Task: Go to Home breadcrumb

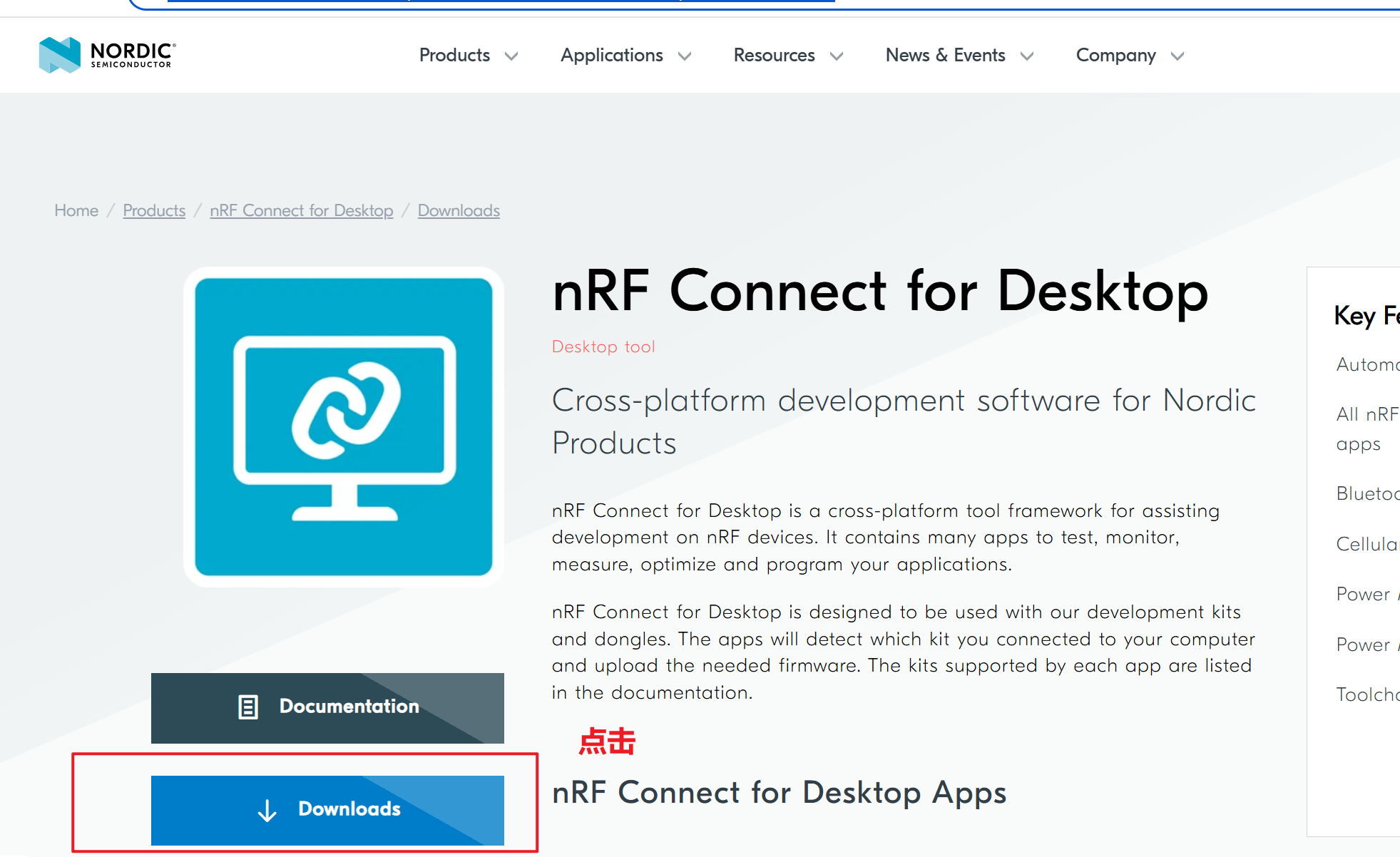Action: [x=76, y=210]
